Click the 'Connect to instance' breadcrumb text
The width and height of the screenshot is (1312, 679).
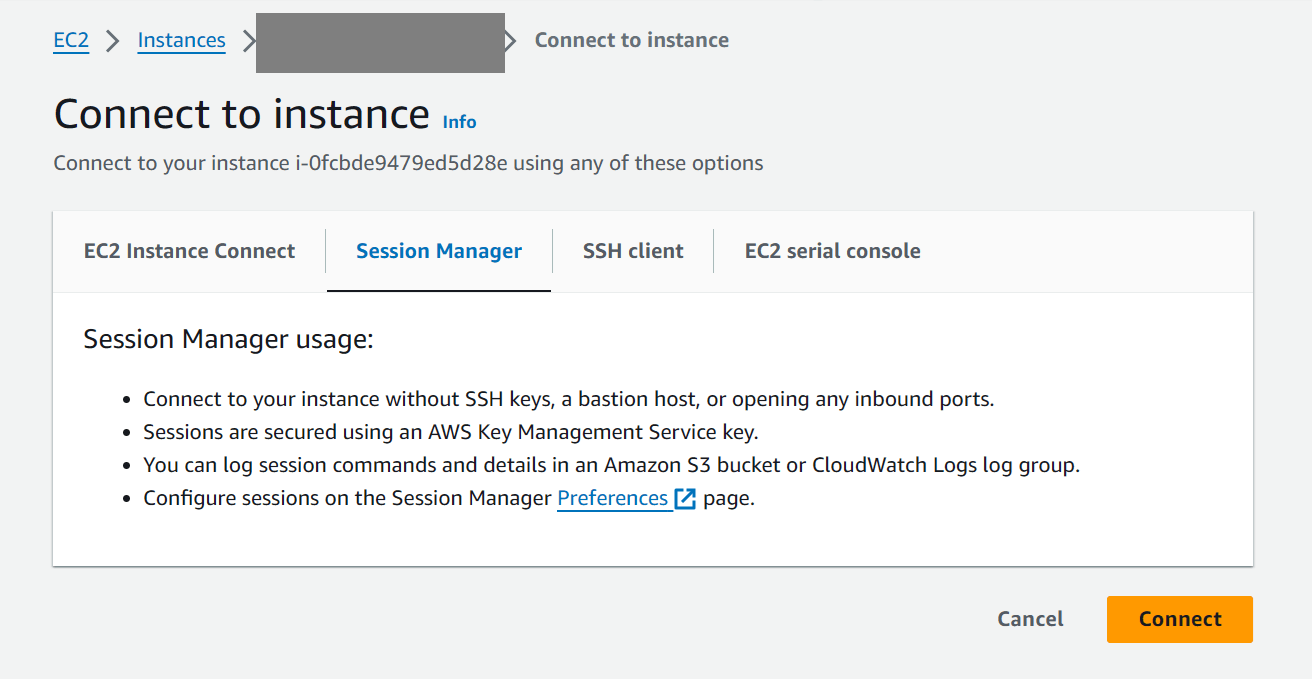point(632,41)
